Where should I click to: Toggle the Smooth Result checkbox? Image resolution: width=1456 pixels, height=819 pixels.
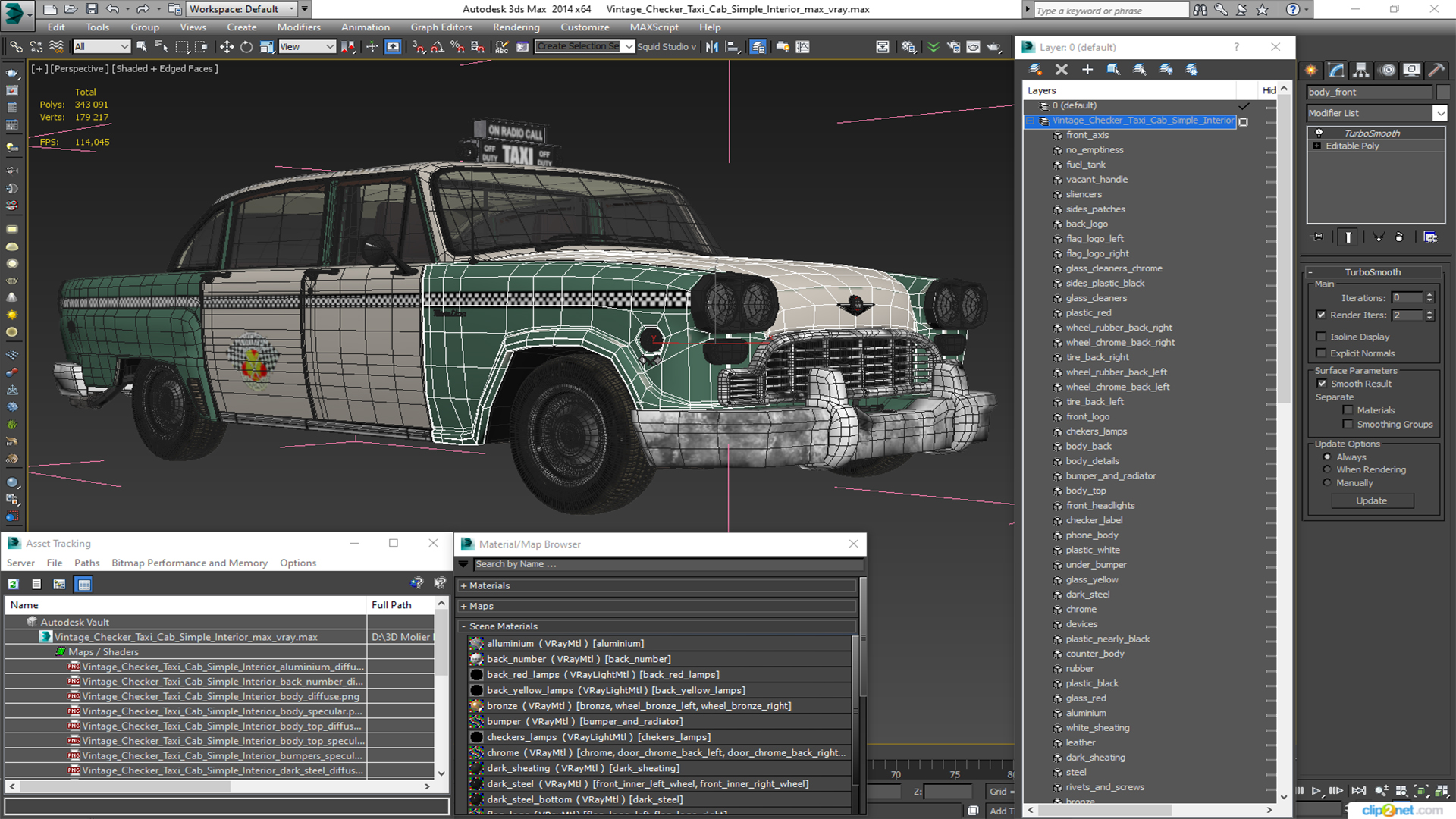[1322, 384]
